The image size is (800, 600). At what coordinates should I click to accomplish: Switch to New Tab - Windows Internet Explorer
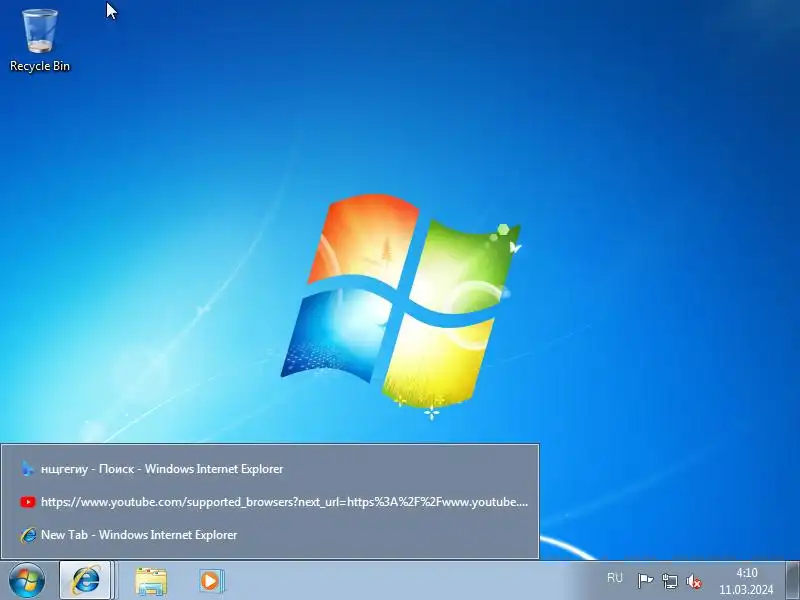pos(270,535)
